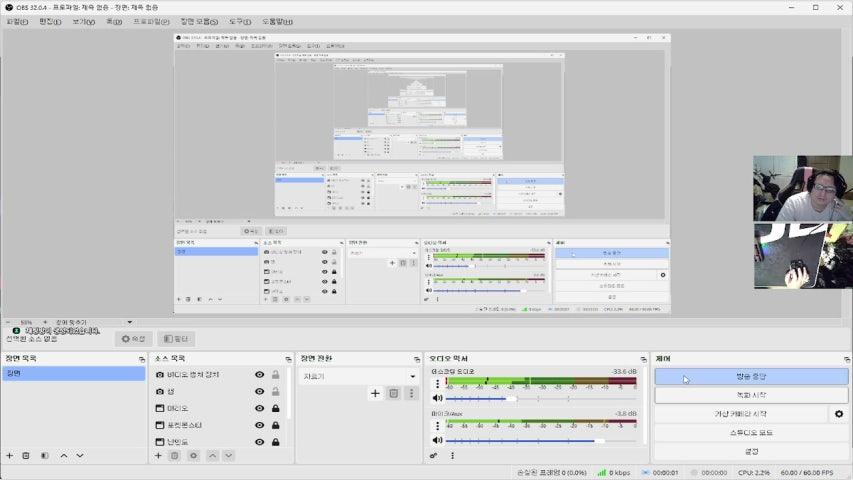
Task: Open virtual camera settings gear icon
Action: point(839,414)
